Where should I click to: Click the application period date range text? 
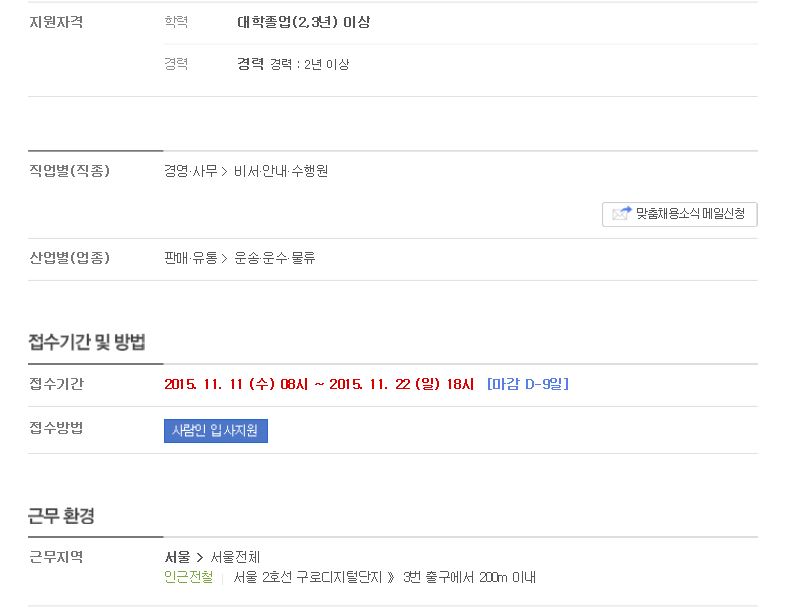pos(319,384)
